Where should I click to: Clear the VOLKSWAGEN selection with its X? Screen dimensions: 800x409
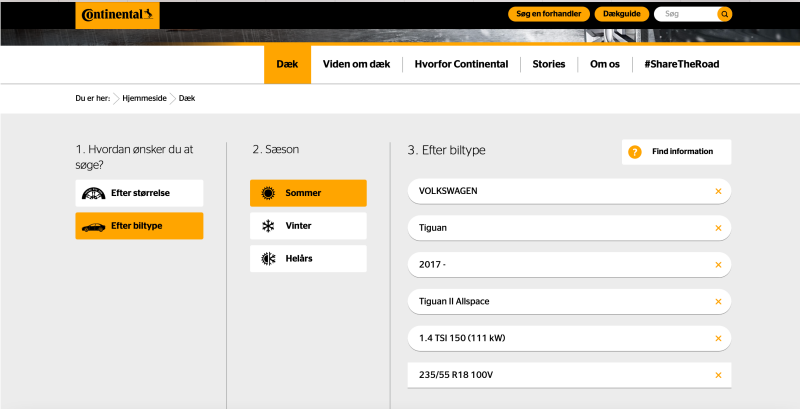(718, 191)
